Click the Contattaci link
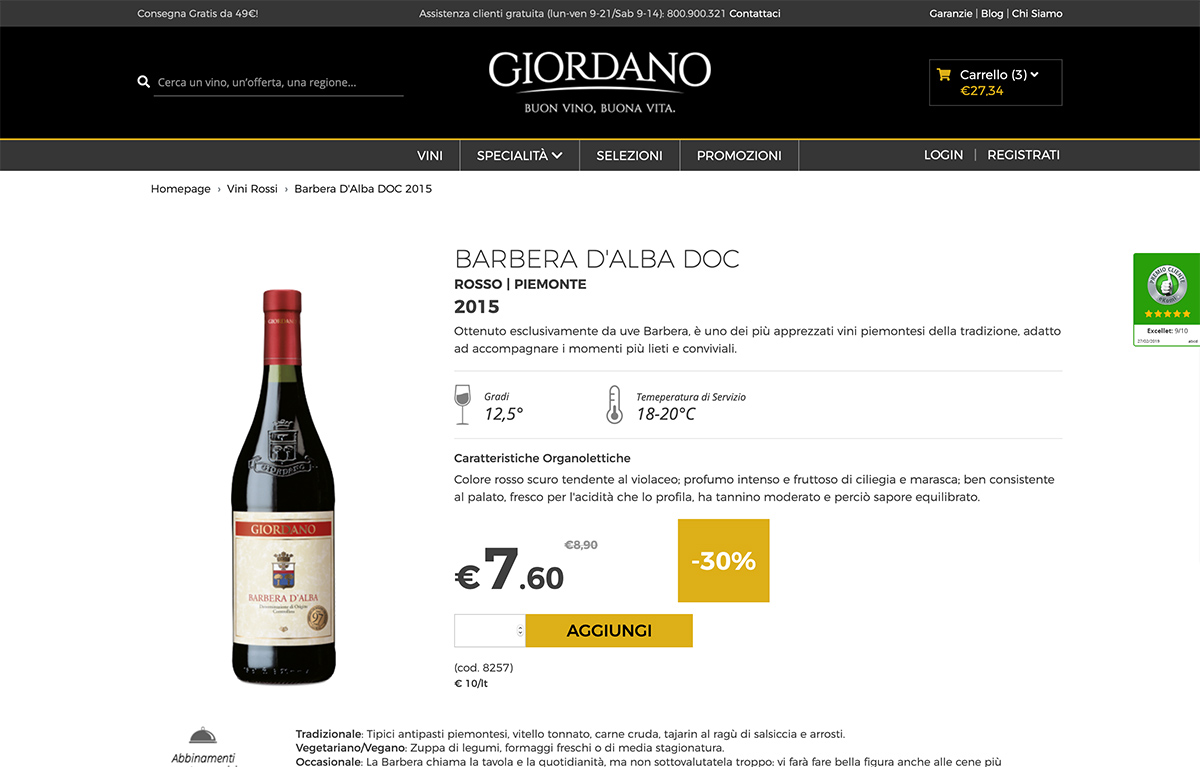 click(x=755, y=14)
